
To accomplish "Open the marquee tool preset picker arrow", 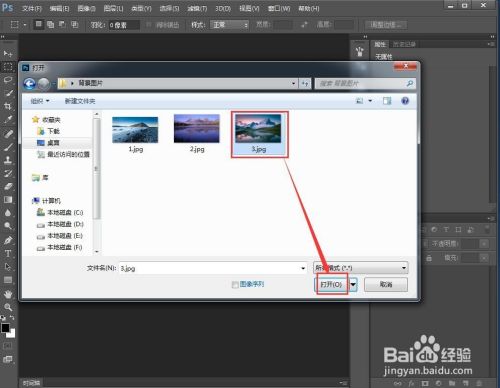I will click(x=25, y=25).
